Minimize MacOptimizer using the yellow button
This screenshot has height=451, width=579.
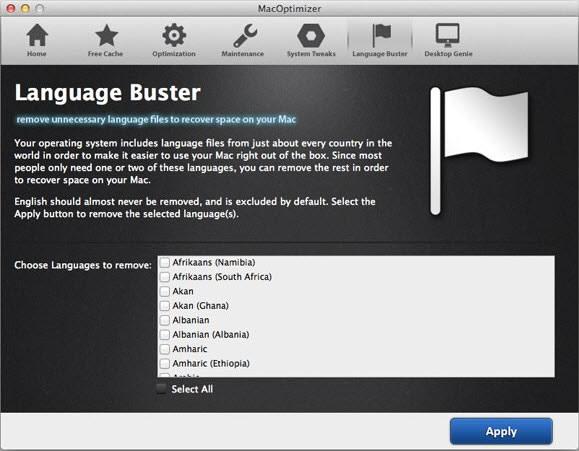(x=25, y=8)
